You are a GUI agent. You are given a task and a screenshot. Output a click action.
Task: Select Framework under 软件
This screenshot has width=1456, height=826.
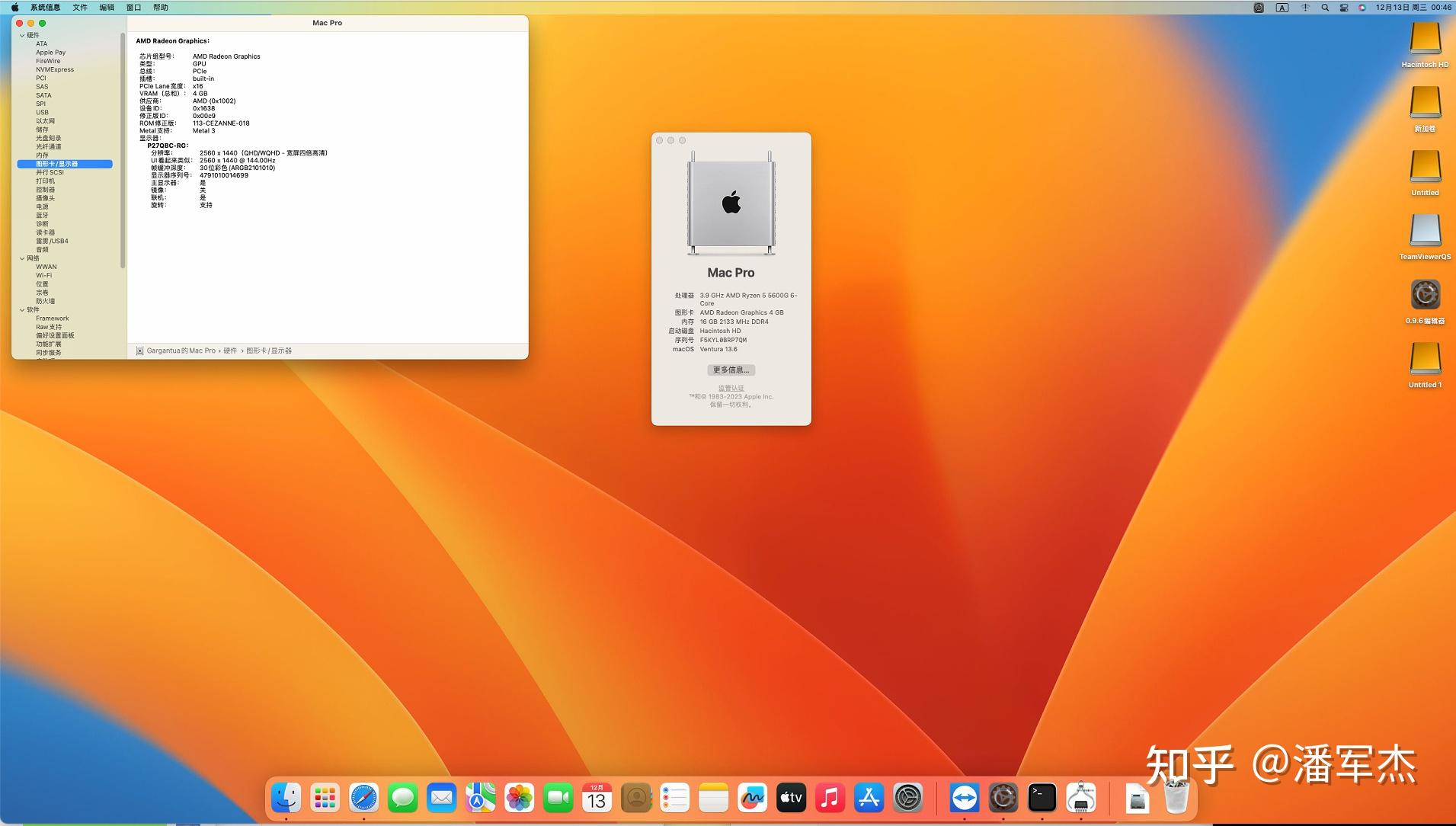(x=52, y=319)
